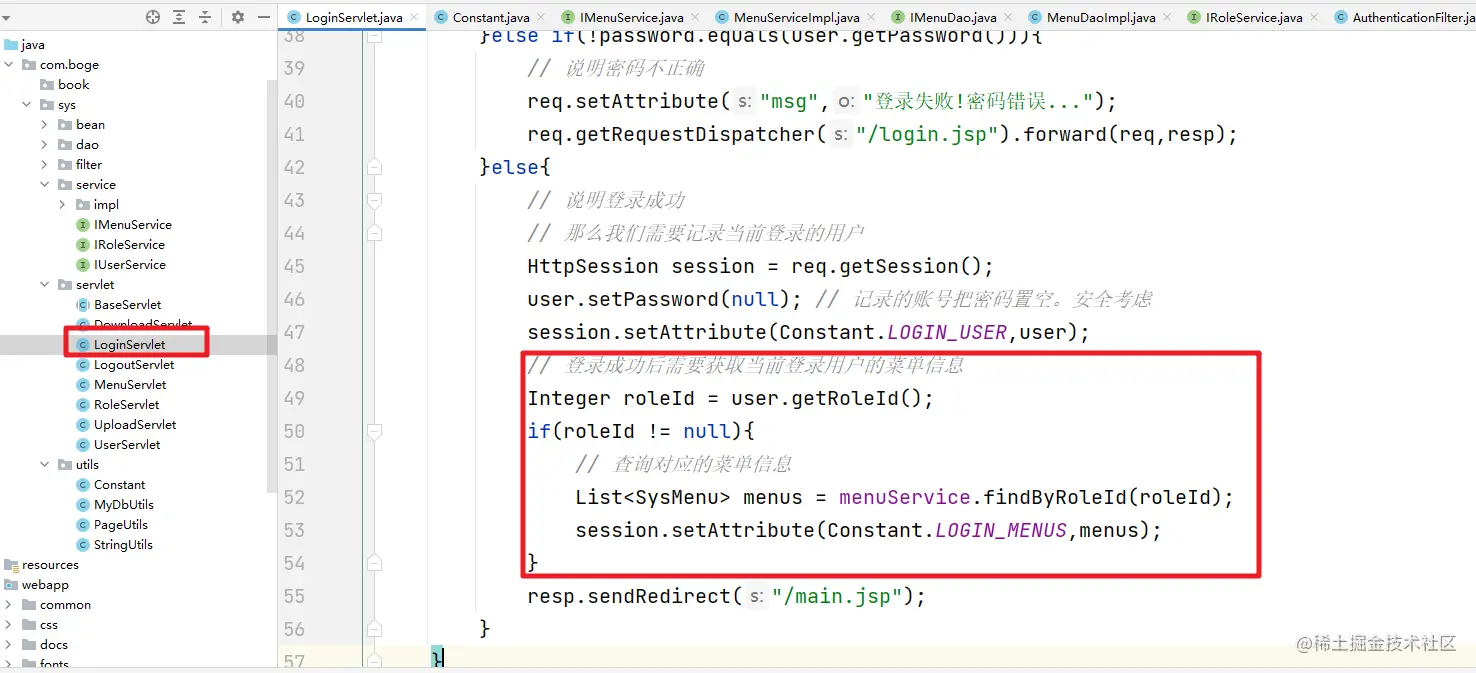1476x673 pixels.
Task: Collapse the sys package
Action: [27, 105]
